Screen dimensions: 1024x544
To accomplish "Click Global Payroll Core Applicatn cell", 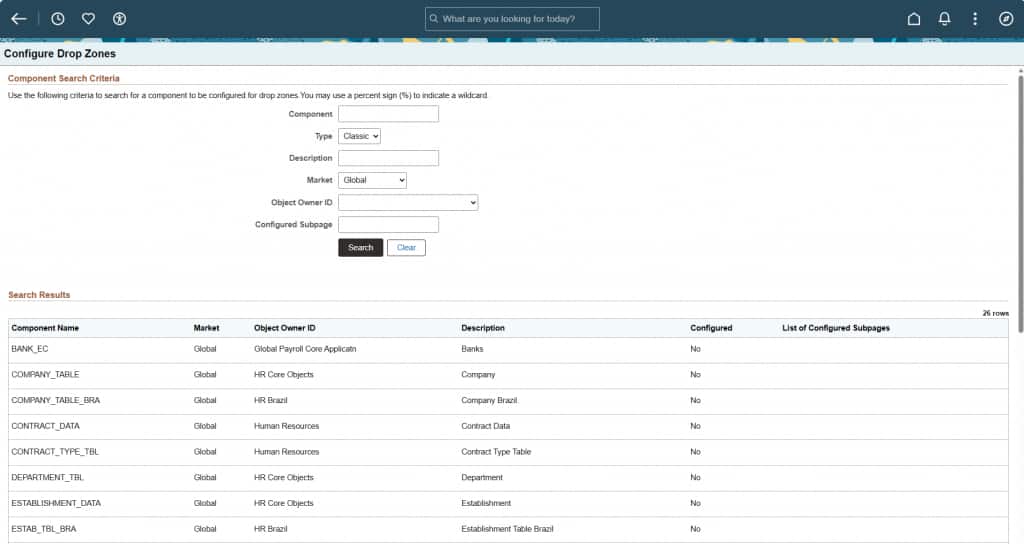I will pos(305,349).
